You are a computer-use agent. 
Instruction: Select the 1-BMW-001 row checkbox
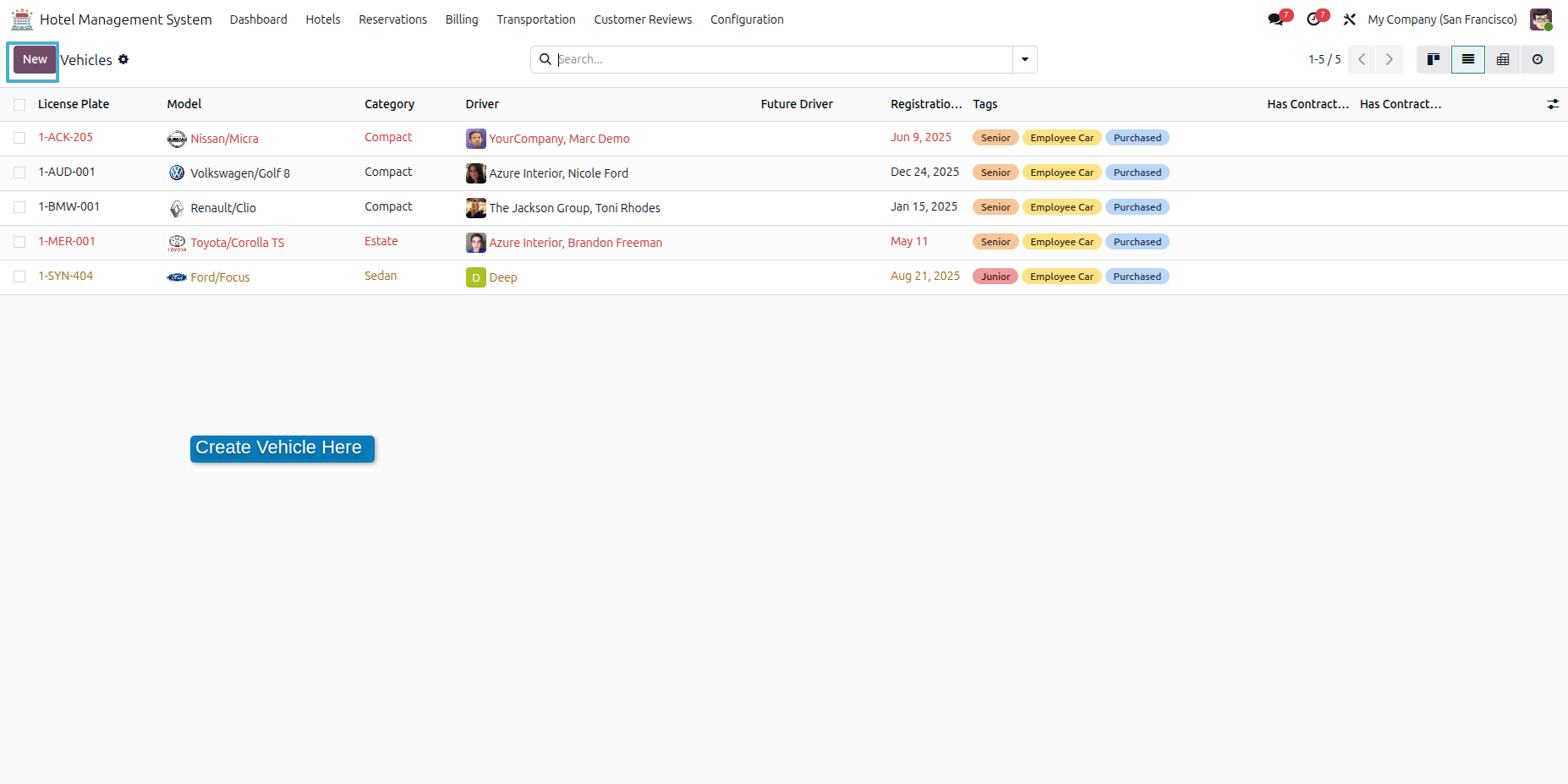pos(19,207)
